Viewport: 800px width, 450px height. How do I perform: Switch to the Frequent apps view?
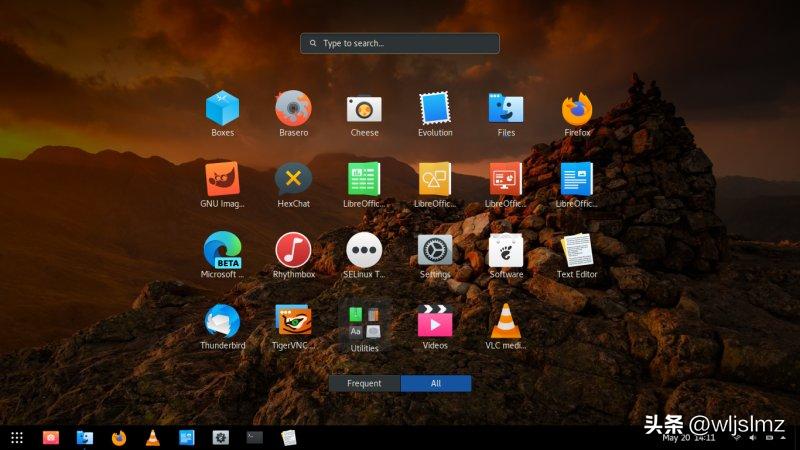pos(364,383)
